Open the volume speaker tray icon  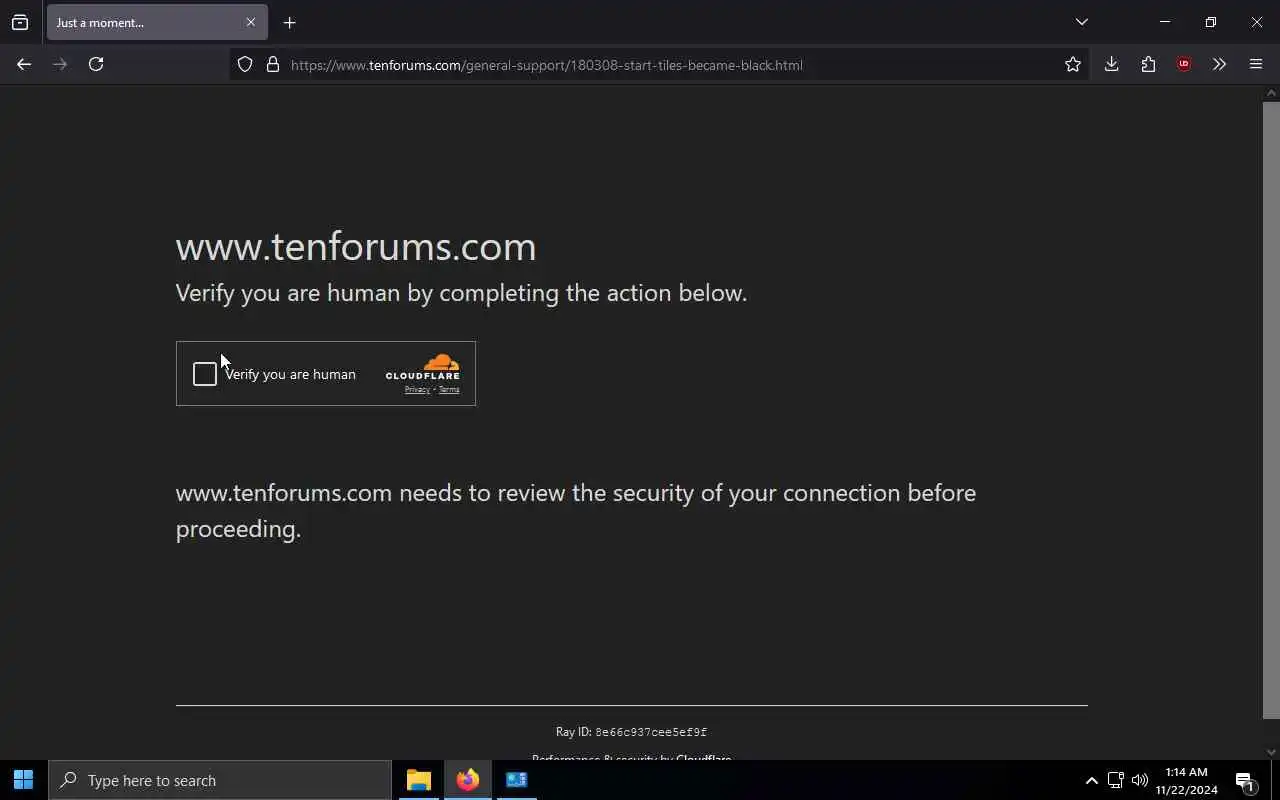pos(1140,780)
